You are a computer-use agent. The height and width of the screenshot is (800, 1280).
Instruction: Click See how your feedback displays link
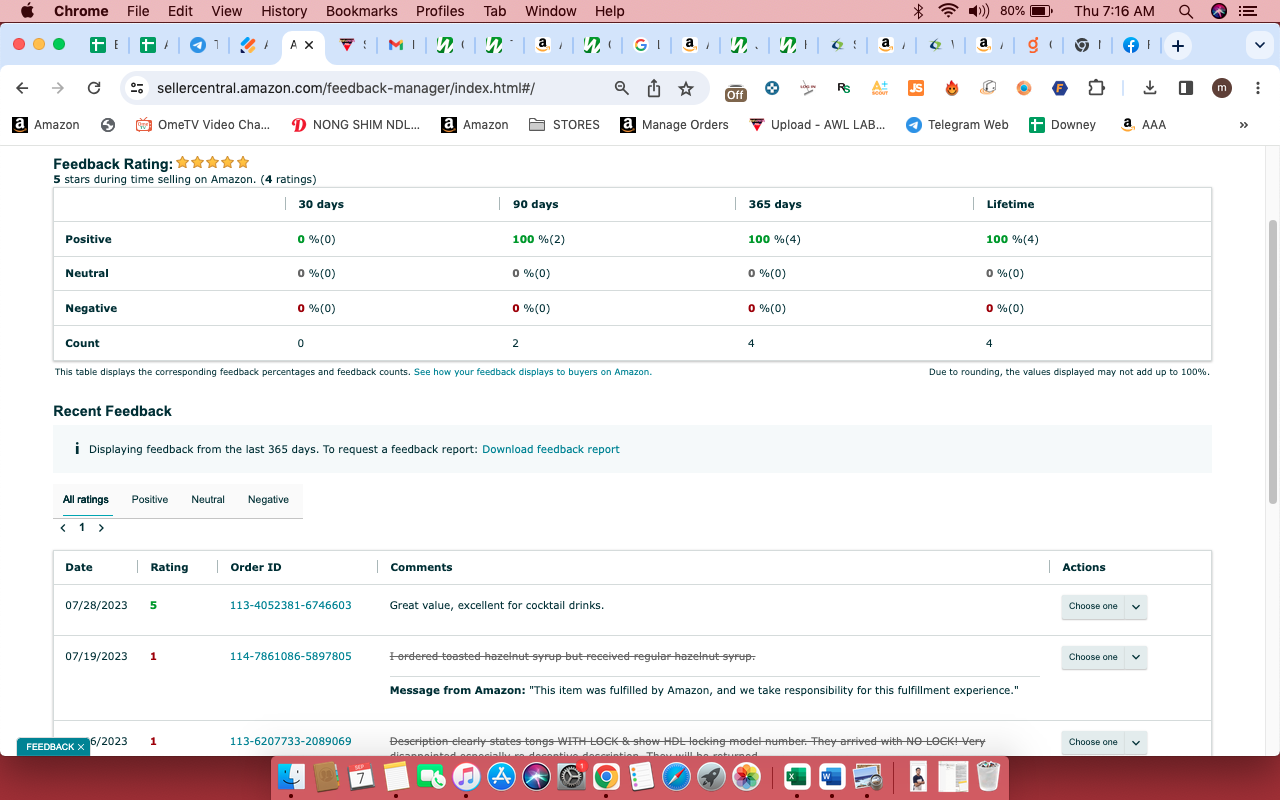(x=533, y=371)
